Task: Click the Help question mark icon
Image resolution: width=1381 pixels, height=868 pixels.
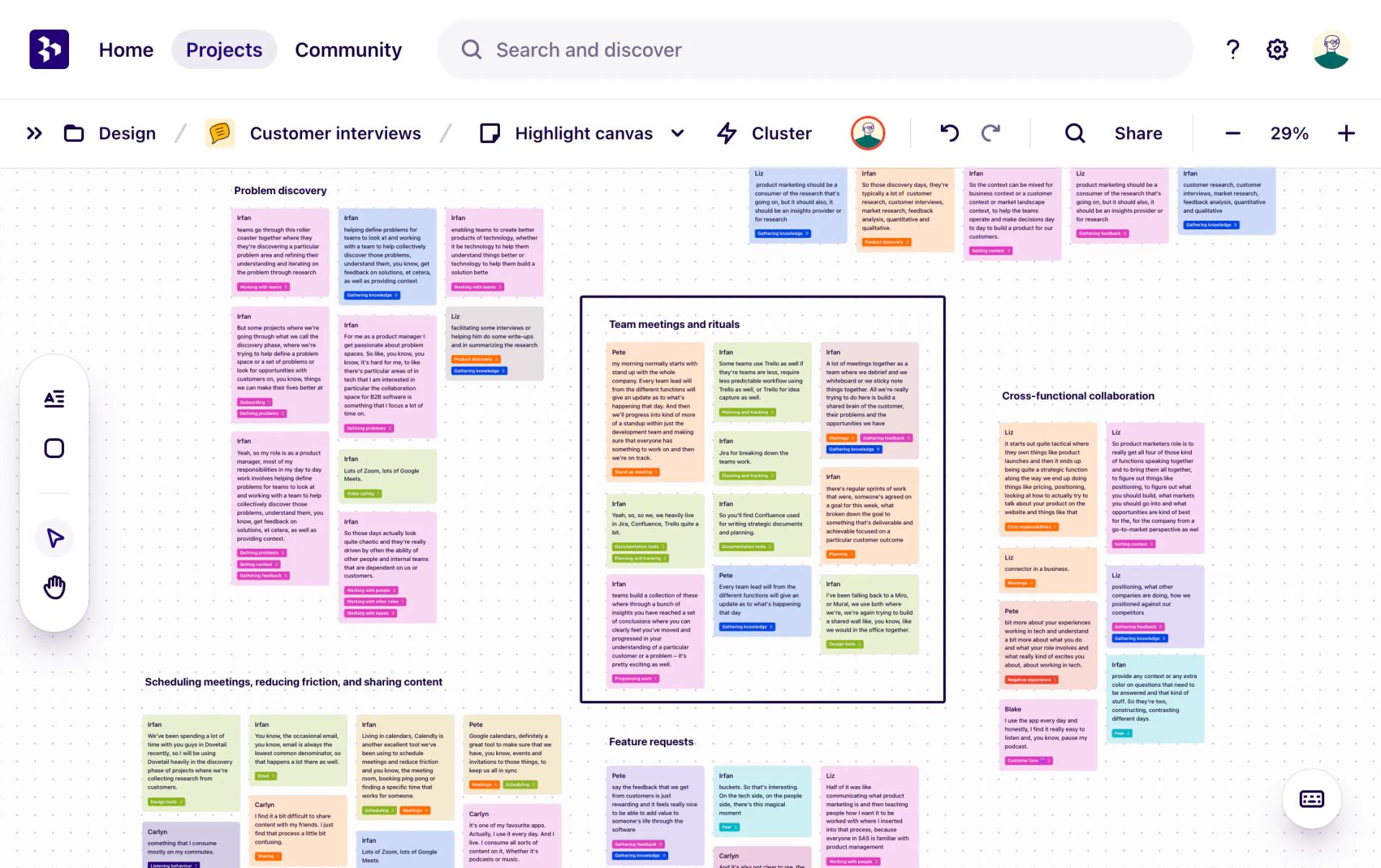Action: coord(1233,49)
